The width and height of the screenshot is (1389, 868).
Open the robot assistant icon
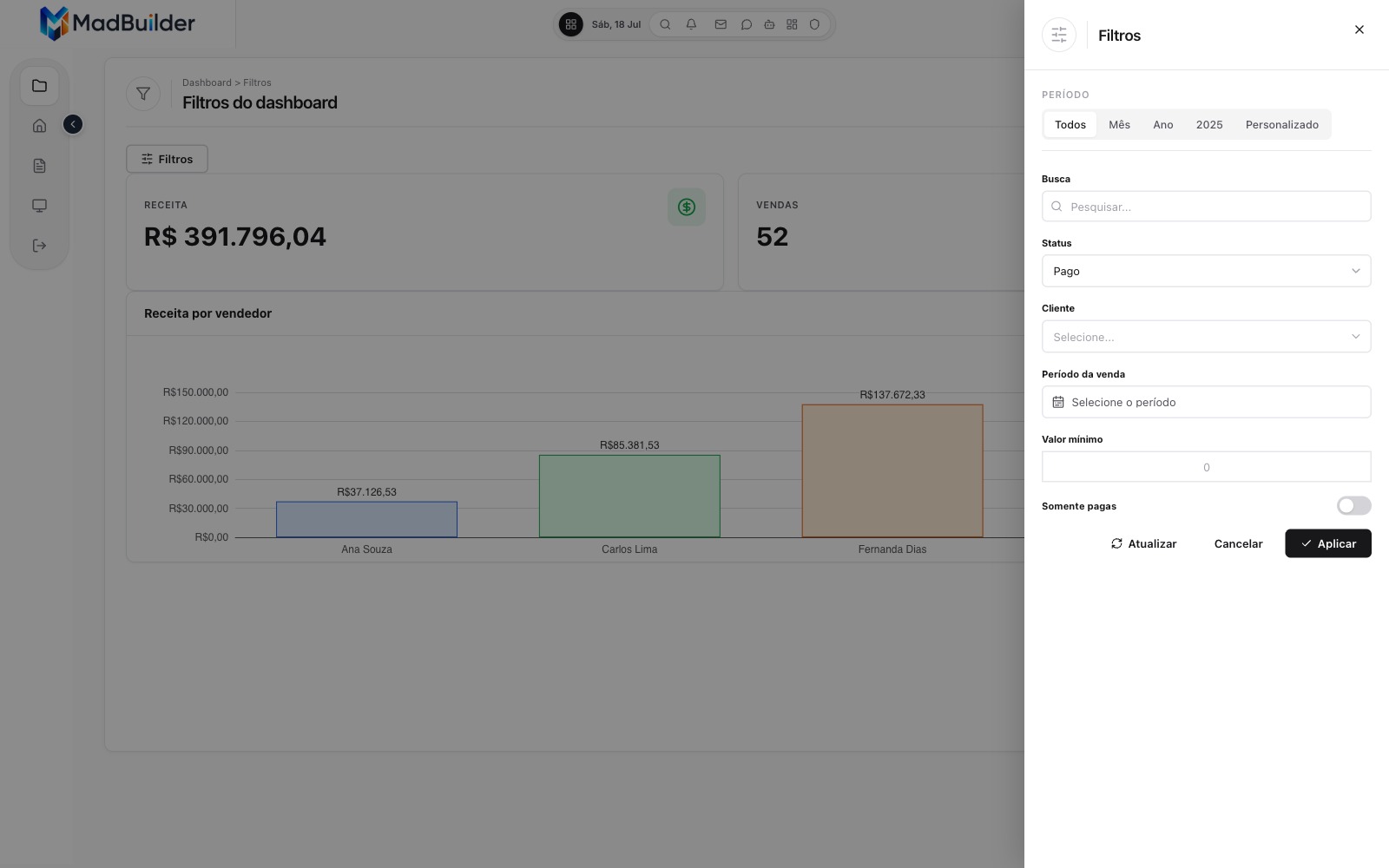(769, 24)
